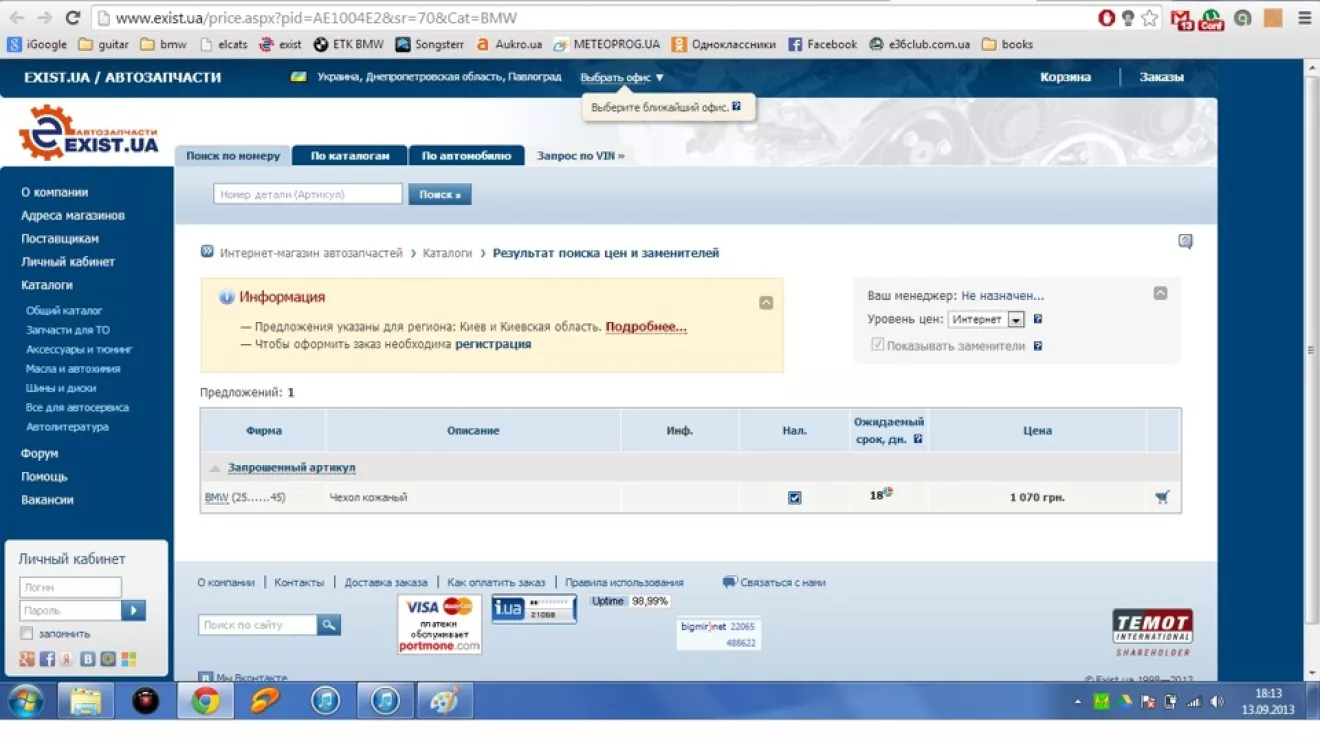
Task: Collapse the Запрошенный артикул group
Action: (x=215, y=468)
